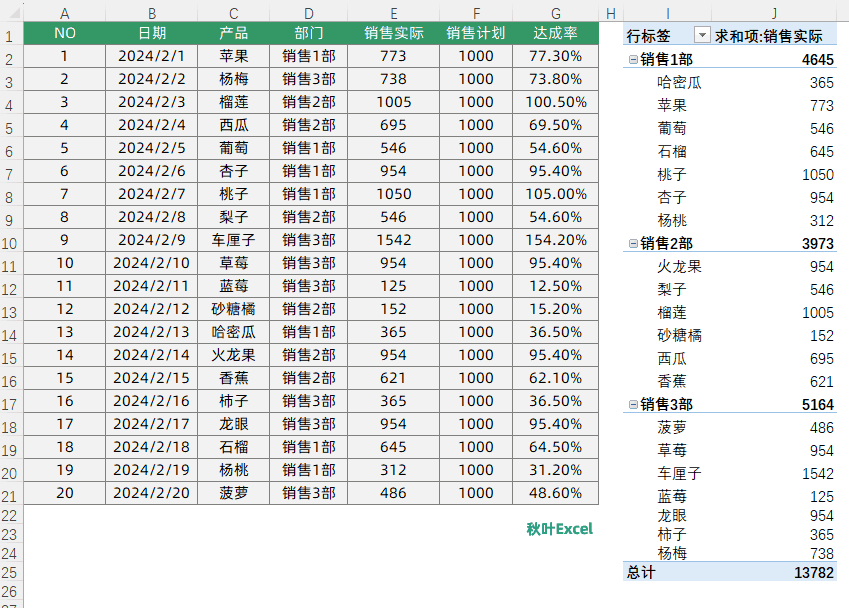
Task: Select the grand total 13782
Action: 814,572
